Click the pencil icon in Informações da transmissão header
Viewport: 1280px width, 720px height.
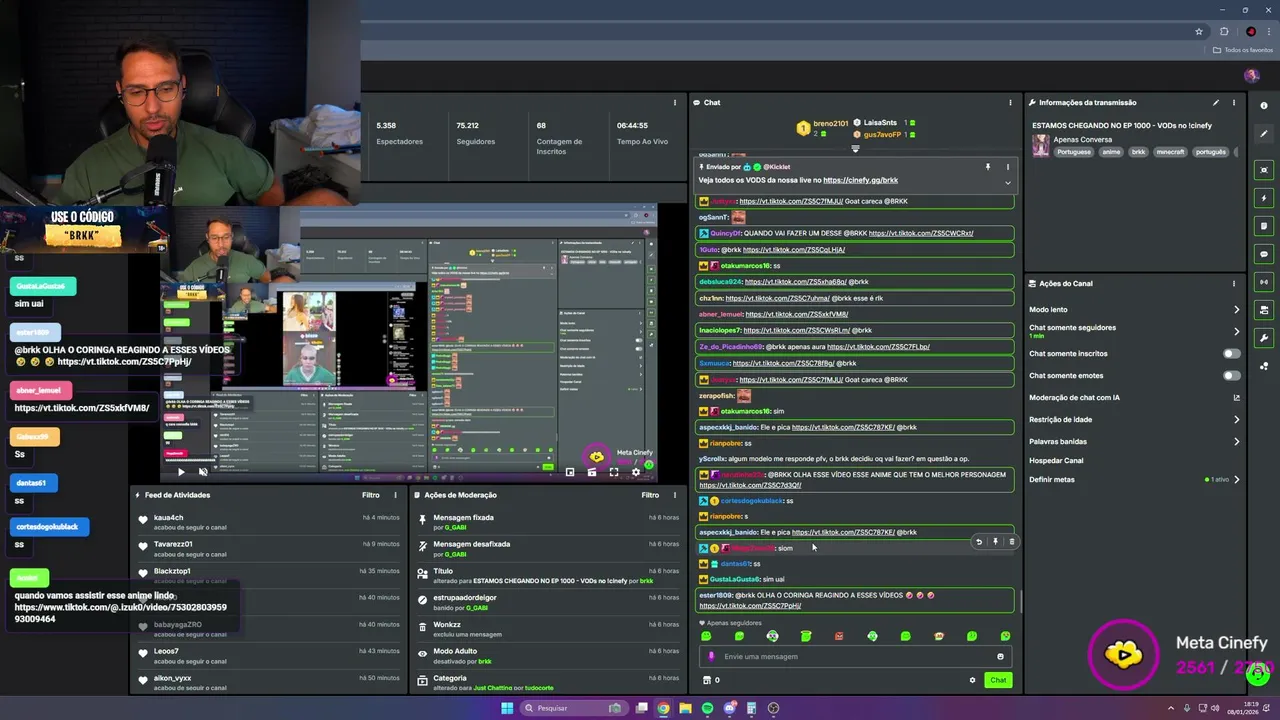[x=1216, y=102]
